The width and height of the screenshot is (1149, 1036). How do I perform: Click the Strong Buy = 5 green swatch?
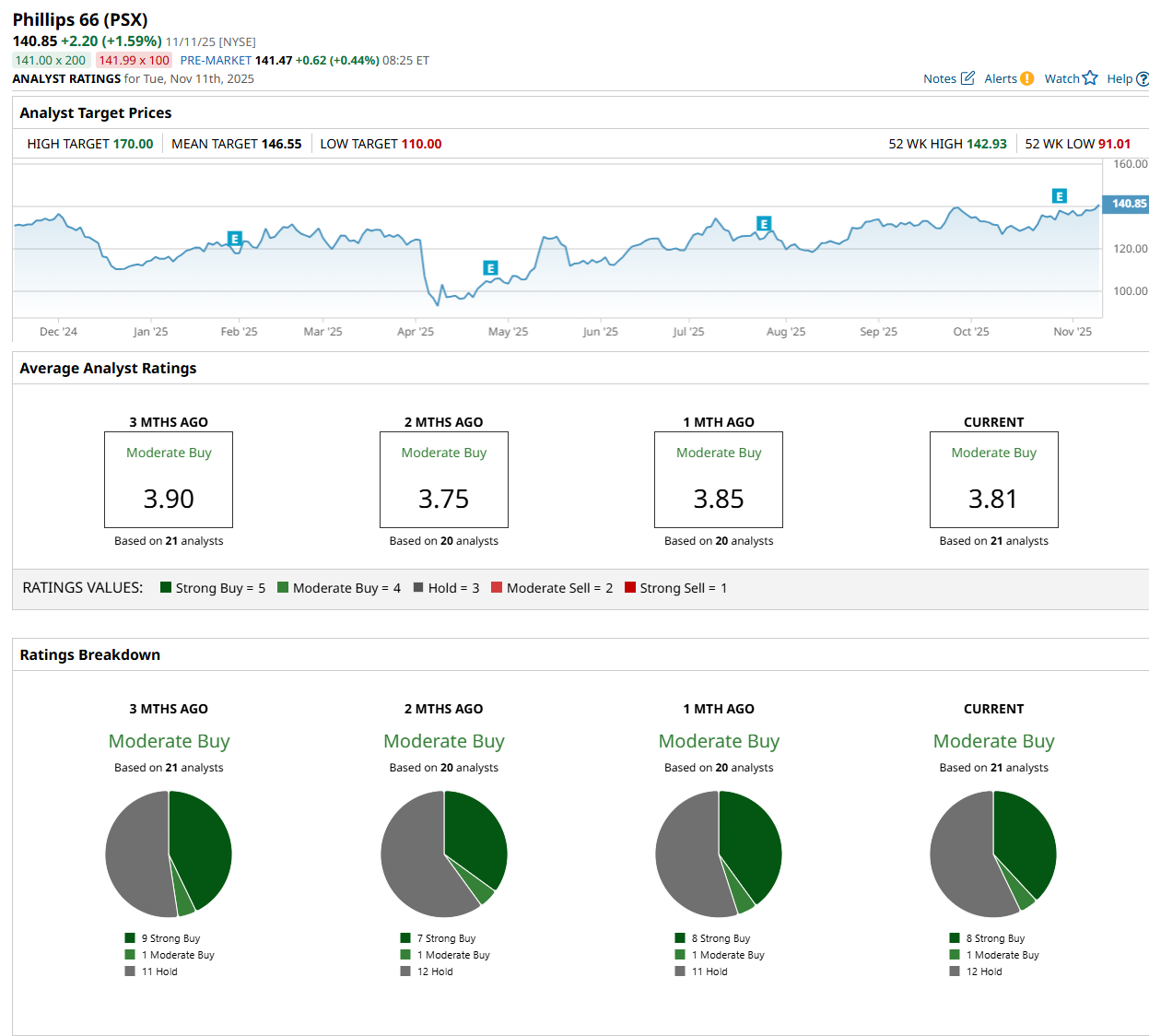166,587
